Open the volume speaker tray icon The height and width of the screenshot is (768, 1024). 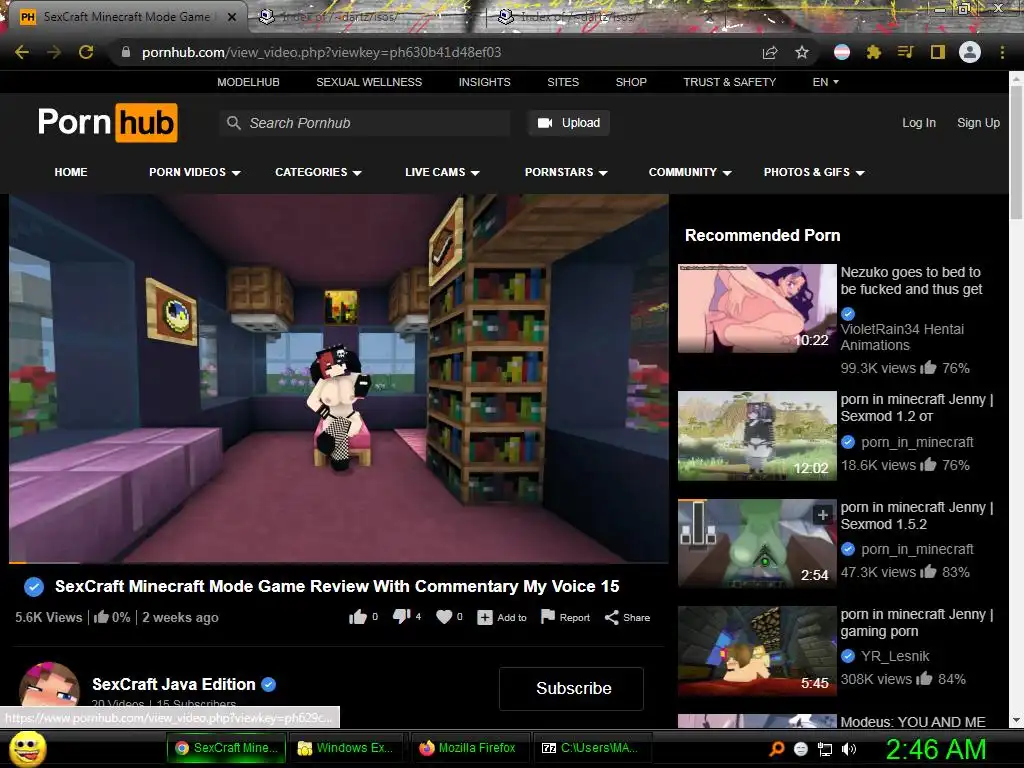coord(849,749)
